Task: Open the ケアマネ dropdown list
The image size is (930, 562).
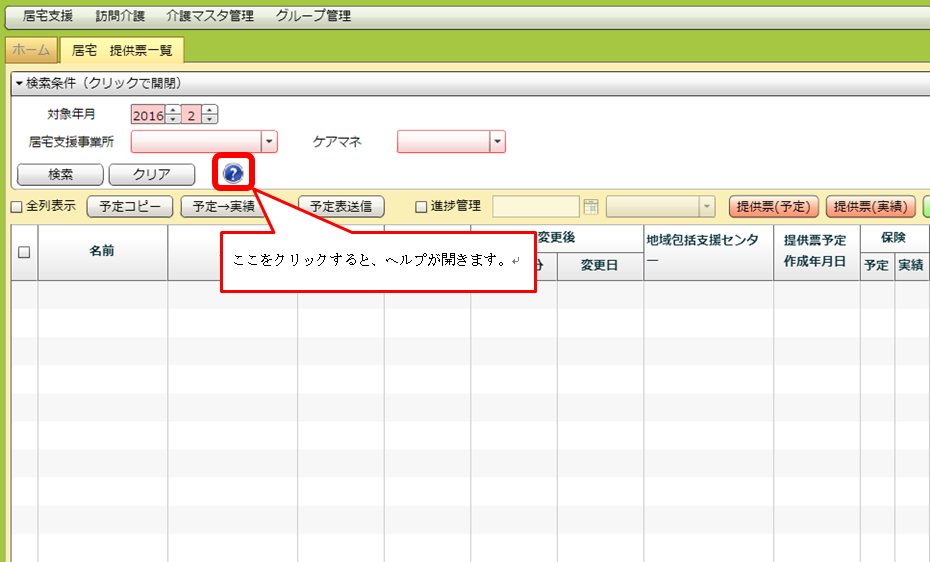Action: click(x=497, y=142)
